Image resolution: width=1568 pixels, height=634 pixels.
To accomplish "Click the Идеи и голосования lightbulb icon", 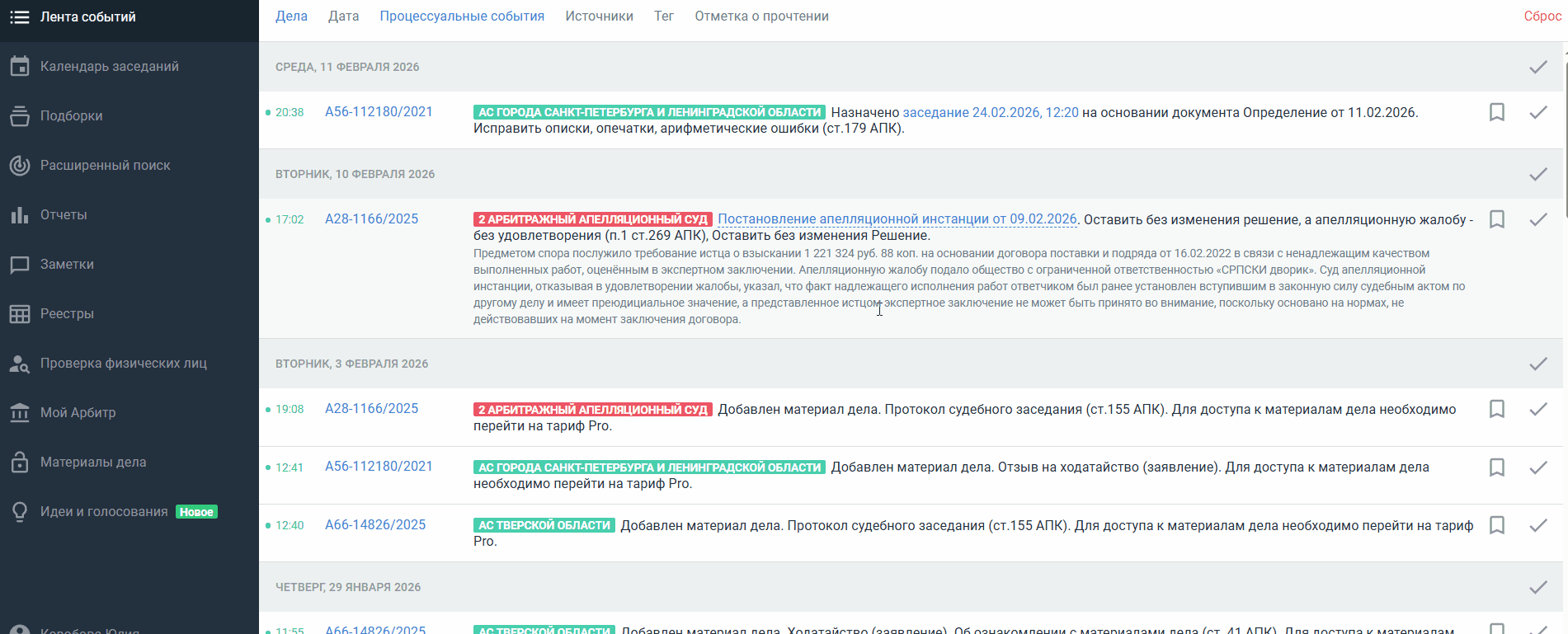I will tap(20, 512).
